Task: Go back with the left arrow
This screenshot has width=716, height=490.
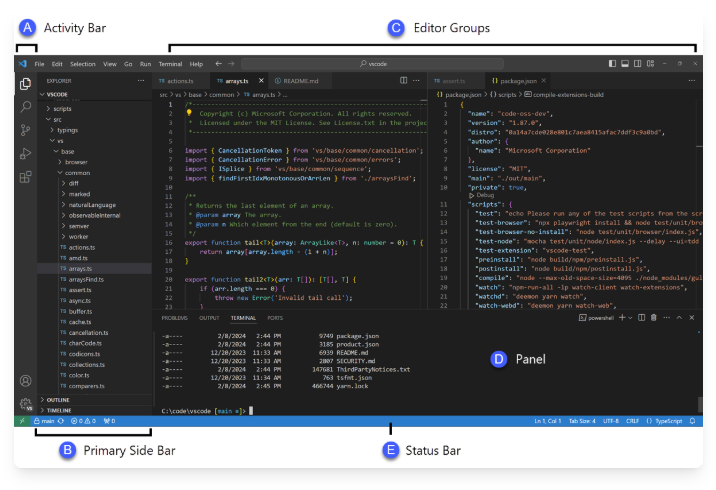Action: (219, 64)
